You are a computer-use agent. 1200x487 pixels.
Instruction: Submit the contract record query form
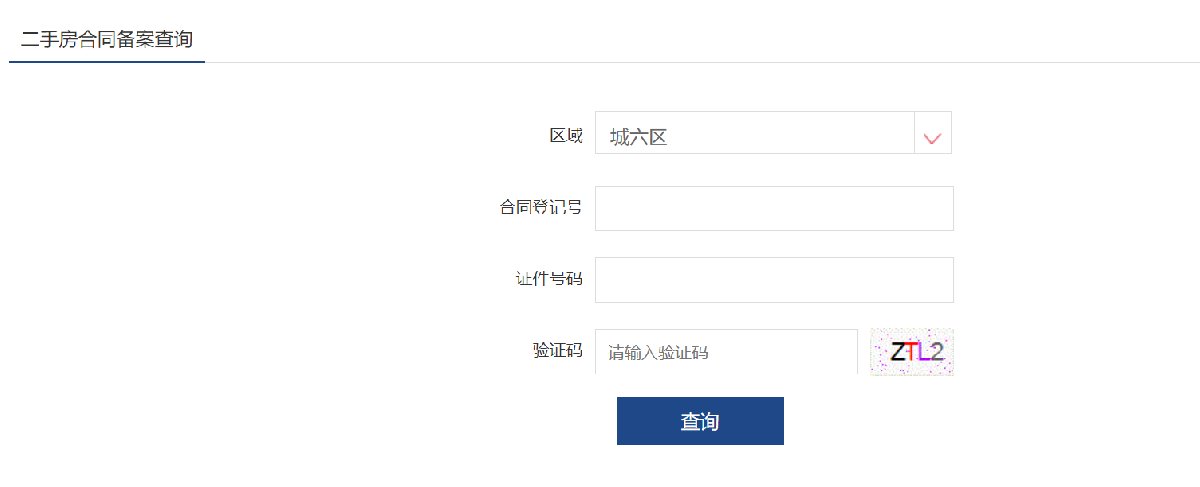700,421
